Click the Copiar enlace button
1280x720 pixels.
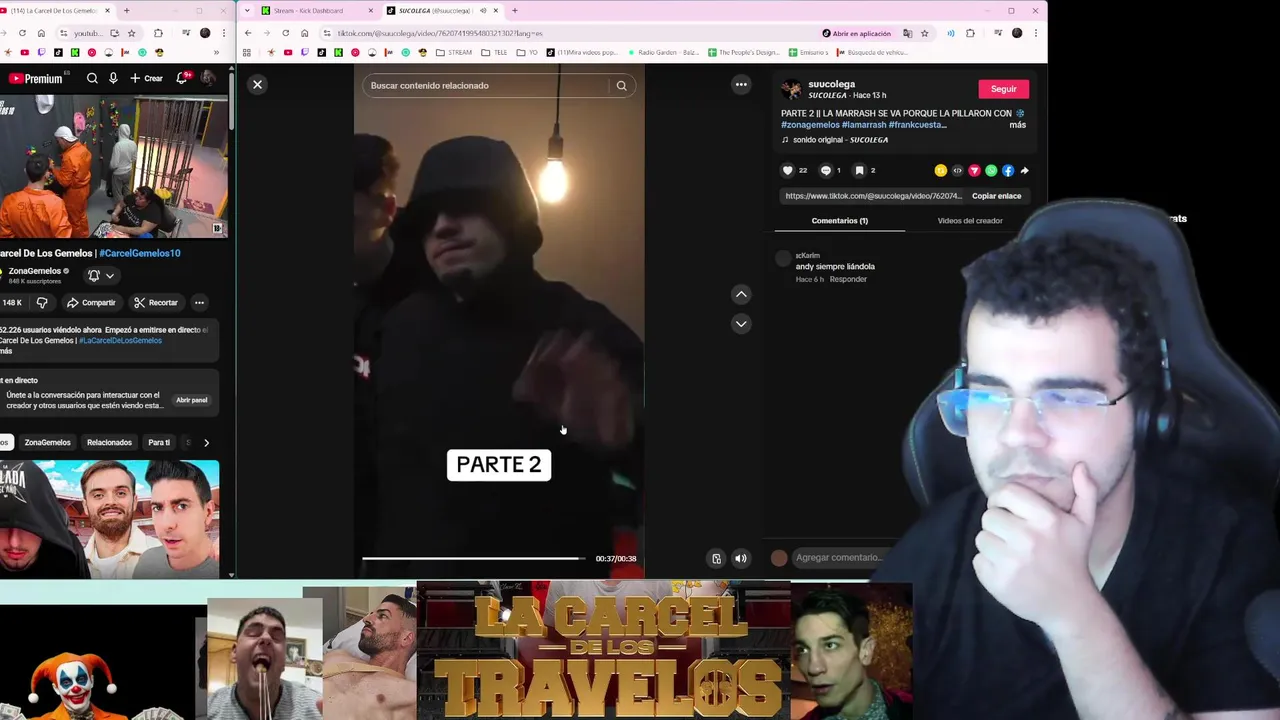point(996,196)
